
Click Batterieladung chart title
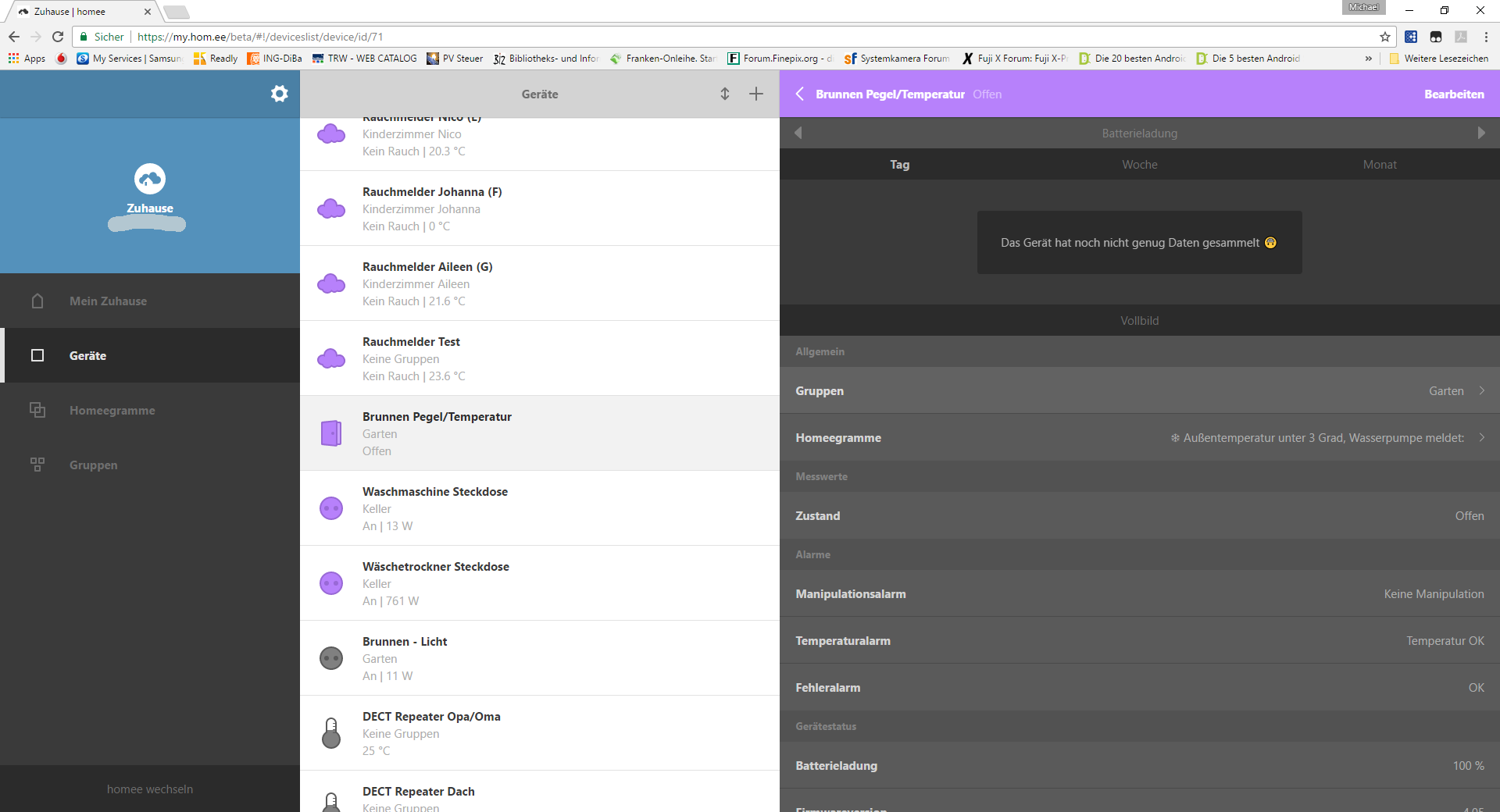tap(1140, 134)
